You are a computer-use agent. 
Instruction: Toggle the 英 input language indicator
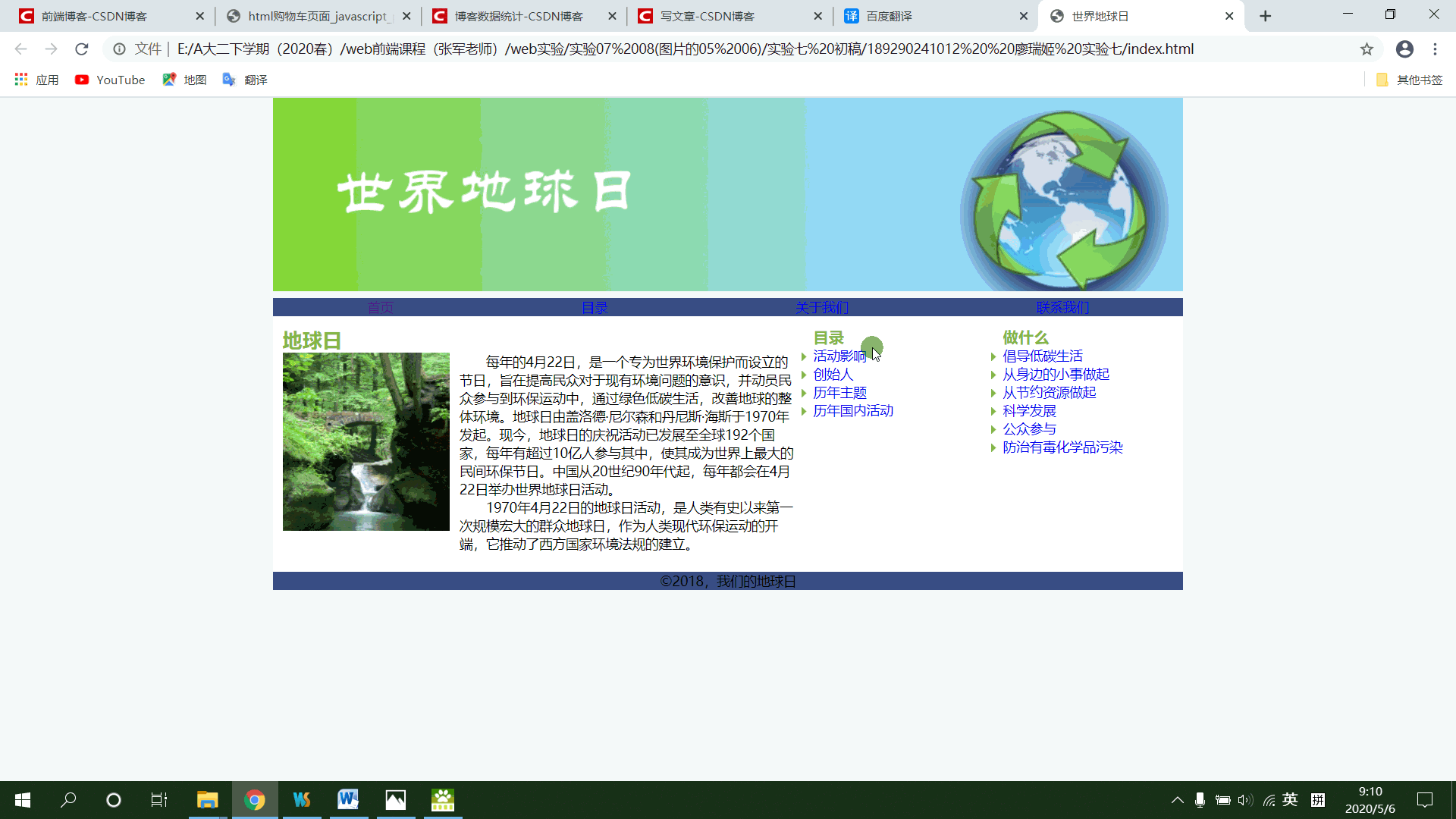coord(1290,799)
